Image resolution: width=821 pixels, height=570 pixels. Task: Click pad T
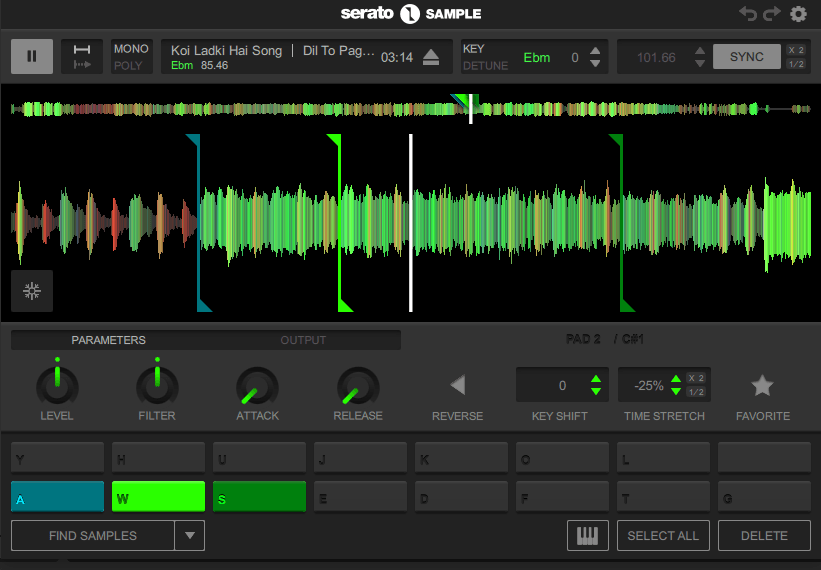point(663,497)
